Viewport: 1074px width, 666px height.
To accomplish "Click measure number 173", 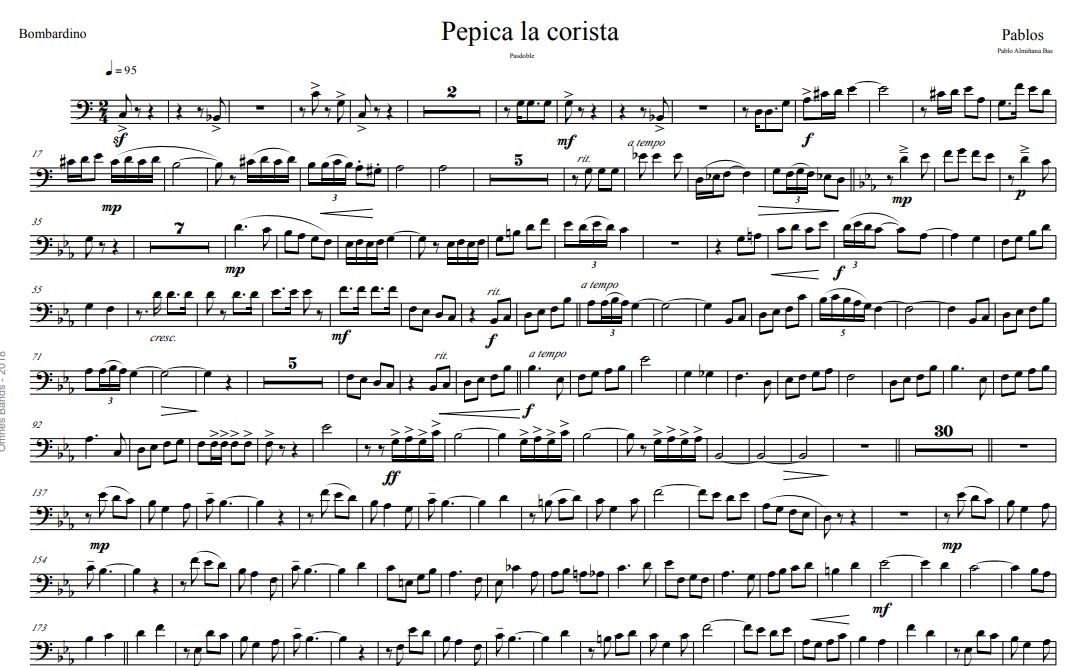I will pyautogui.click(x=38, y=628).
